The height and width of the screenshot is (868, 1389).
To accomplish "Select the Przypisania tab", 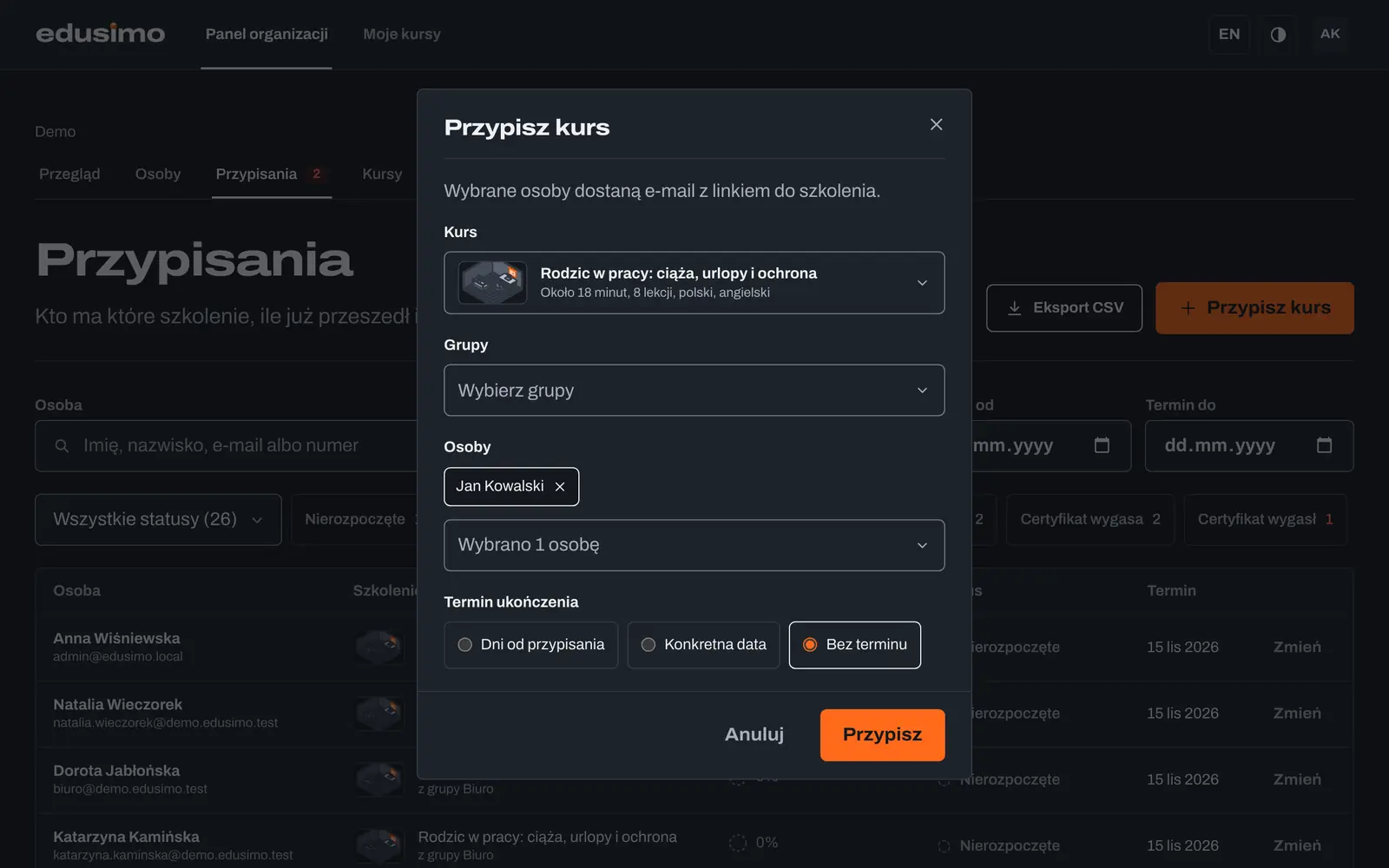I will click(271, 174).
